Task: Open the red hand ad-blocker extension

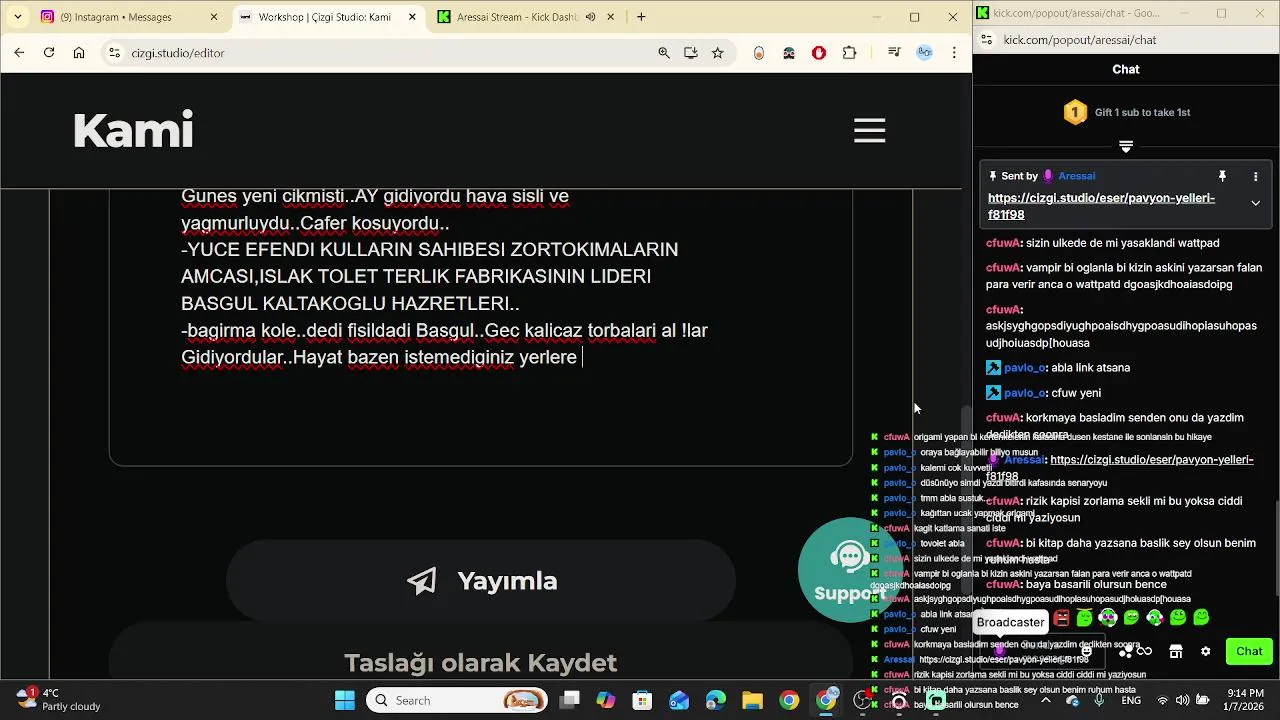Action: [819, 53]
